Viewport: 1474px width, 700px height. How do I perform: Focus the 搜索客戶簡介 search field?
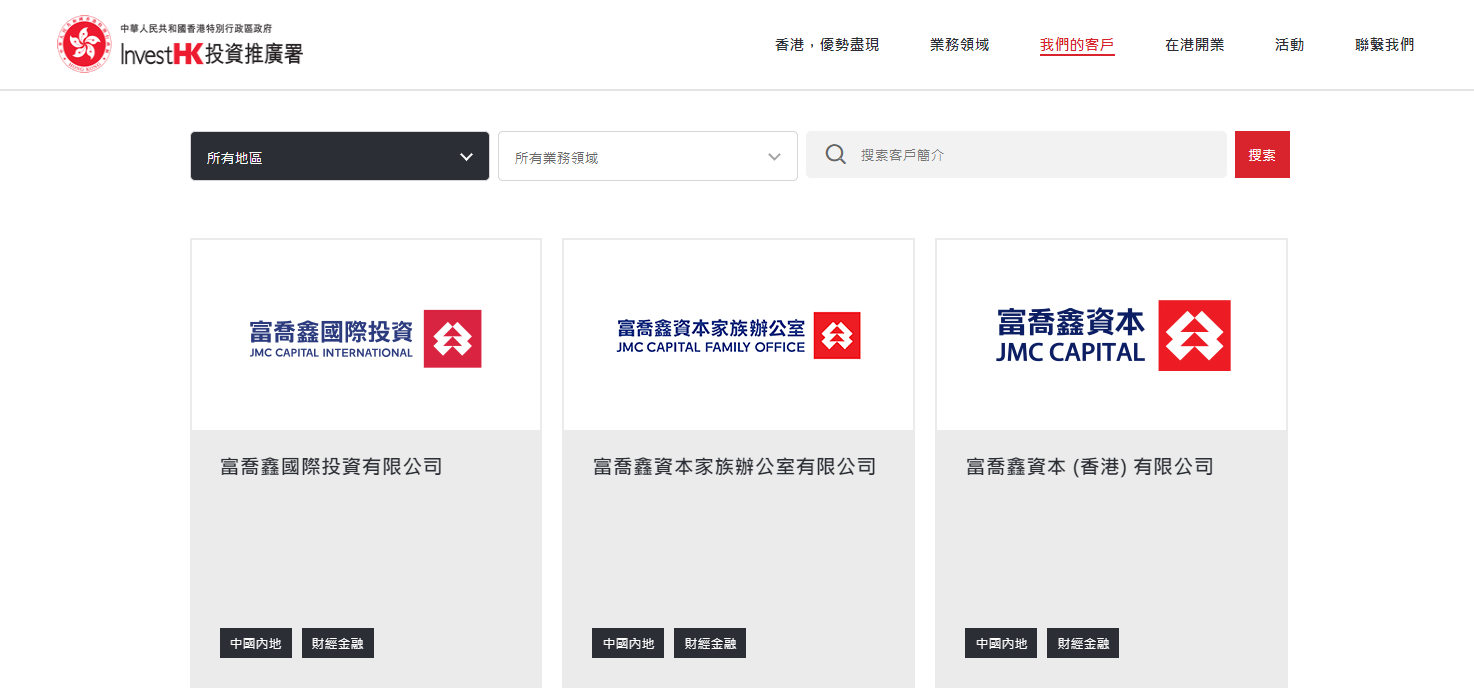pyautogui.click(x=1017, y=155)
